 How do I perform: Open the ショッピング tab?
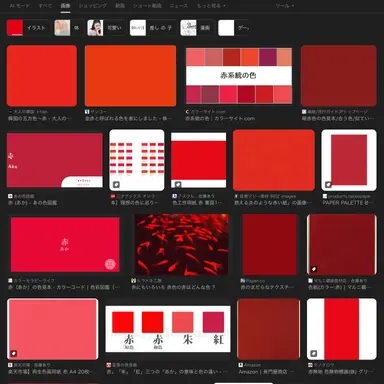pyautogui.click(x=93, y=6)
